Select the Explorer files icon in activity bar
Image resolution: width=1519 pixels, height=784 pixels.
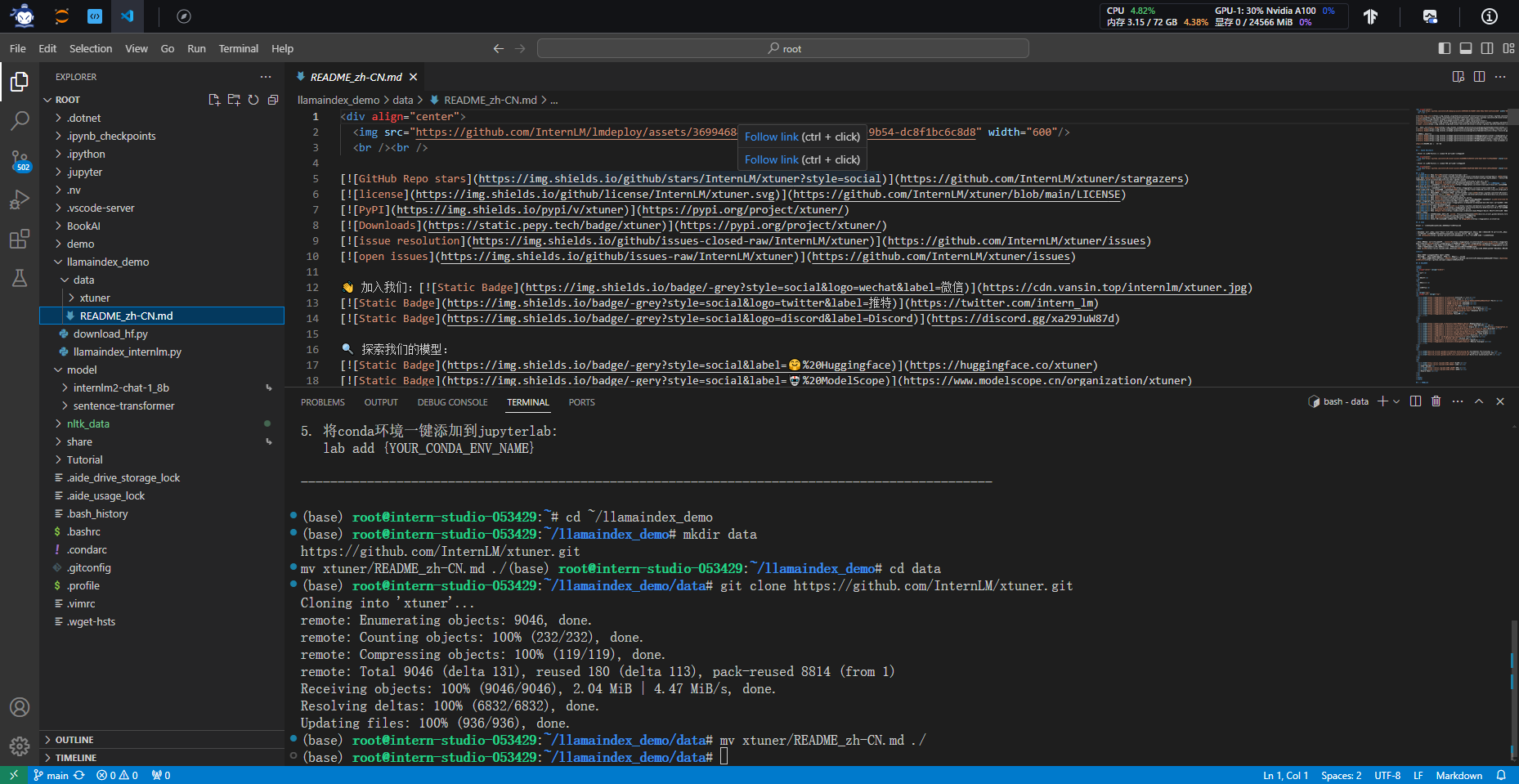(x=20, y=82)
